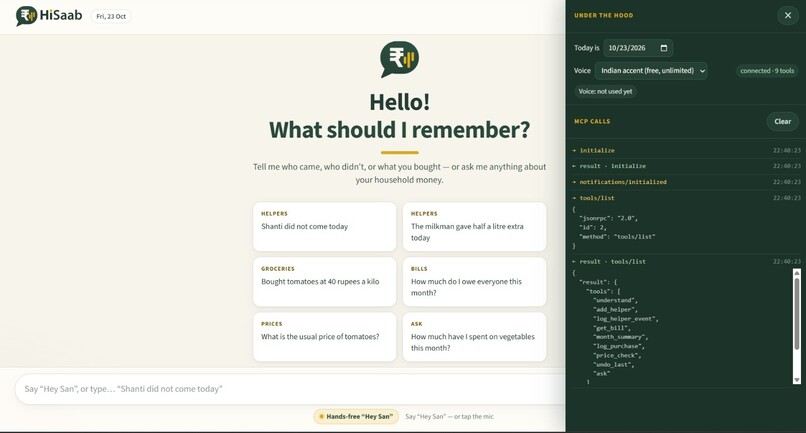Image resolution: width=806 pixels, height=433 pixels.
Task: Select 'Shanti did not come today' card
Action: (x=324, y=227)
